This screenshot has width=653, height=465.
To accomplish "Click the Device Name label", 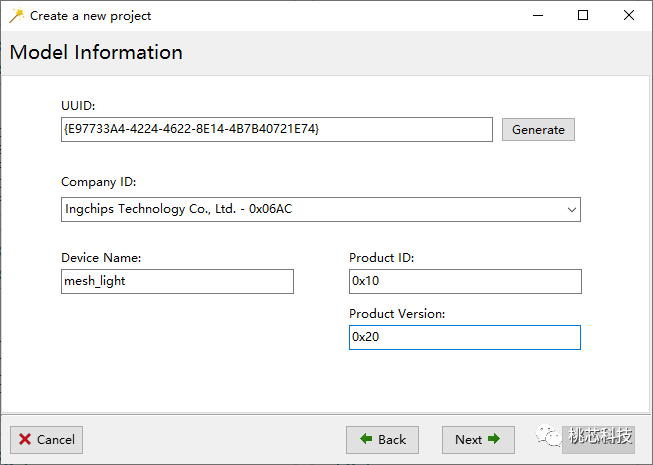I will 101,258.
